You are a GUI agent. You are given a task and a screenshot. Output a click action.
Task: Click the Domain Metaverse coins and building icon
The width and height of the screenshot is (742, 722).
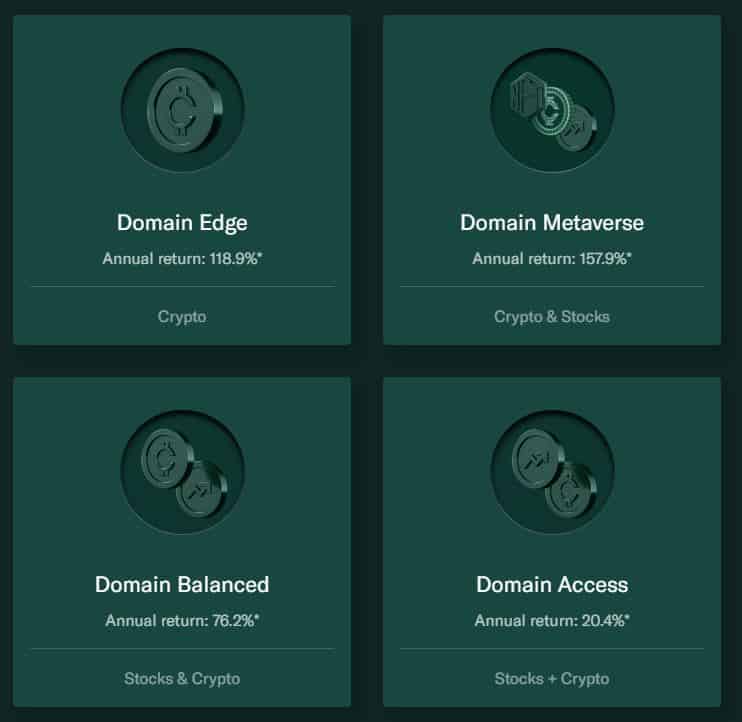click(552, 109)
